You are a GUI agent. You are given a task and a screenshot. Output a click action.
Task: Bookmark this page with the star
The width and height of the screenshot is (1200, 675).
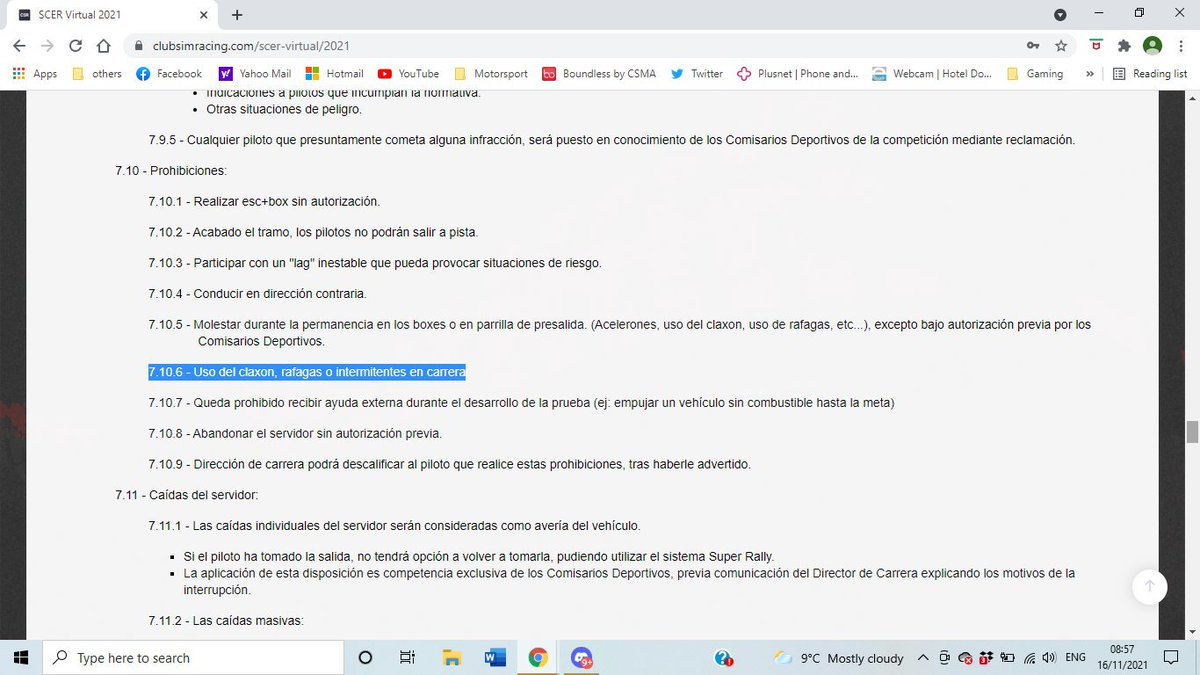pyautogui.click(x=1060, y=46)
